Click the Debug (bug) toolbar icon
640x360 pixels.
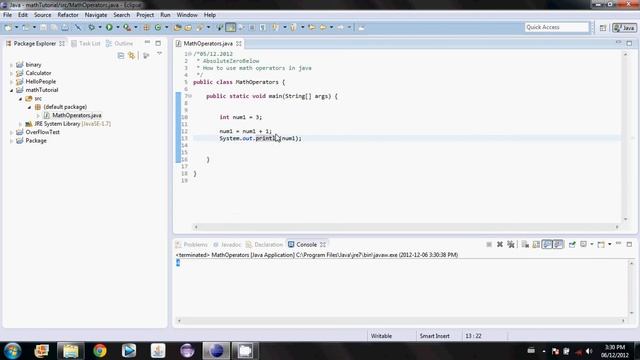(x=91, y=27)
